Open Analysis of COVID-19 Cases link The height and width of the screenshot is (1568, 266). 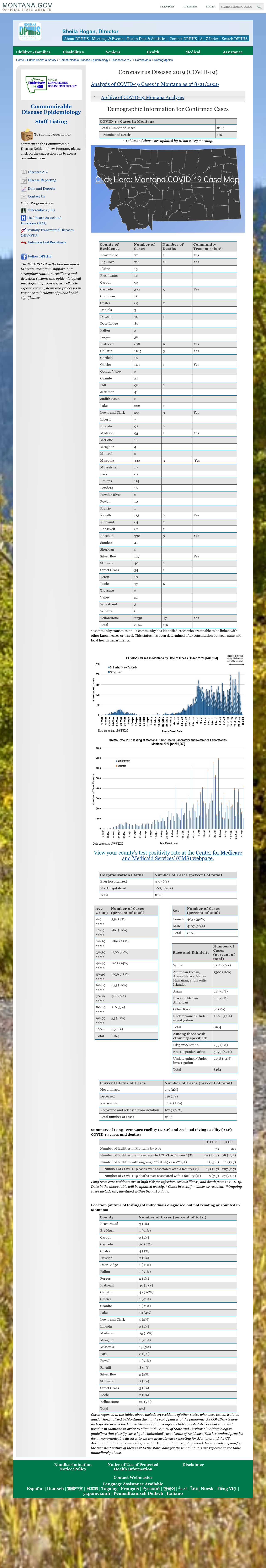(155, 84)
